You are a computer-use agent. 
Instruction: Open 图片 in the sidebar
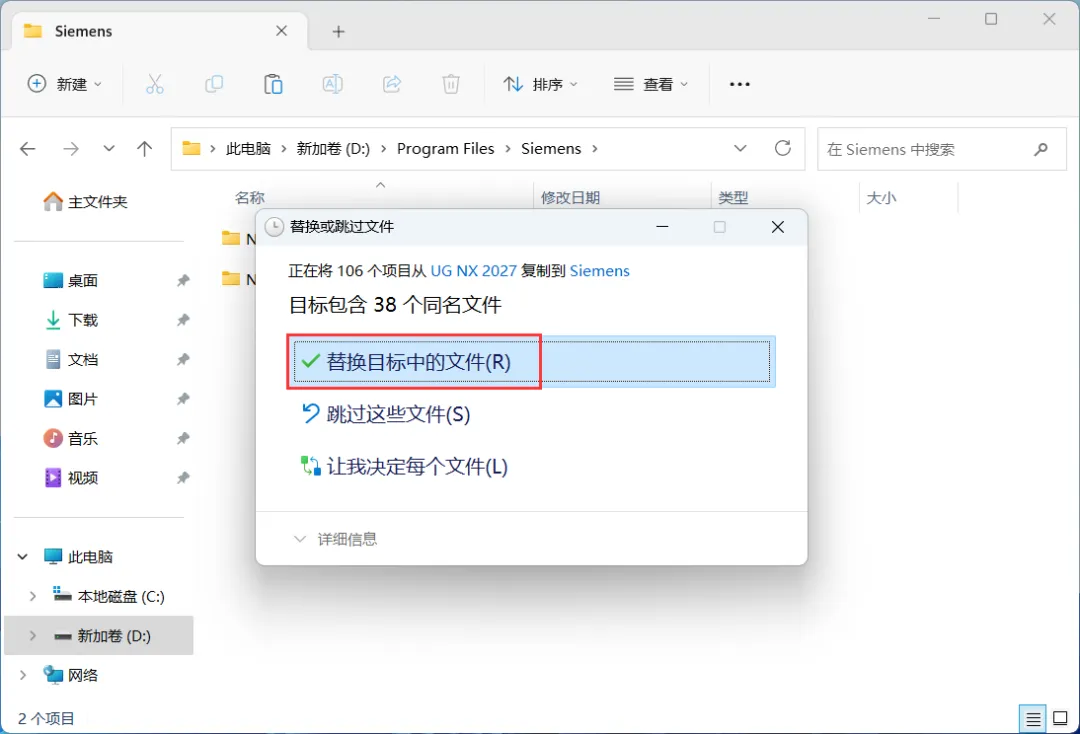[x=71, y=399]
